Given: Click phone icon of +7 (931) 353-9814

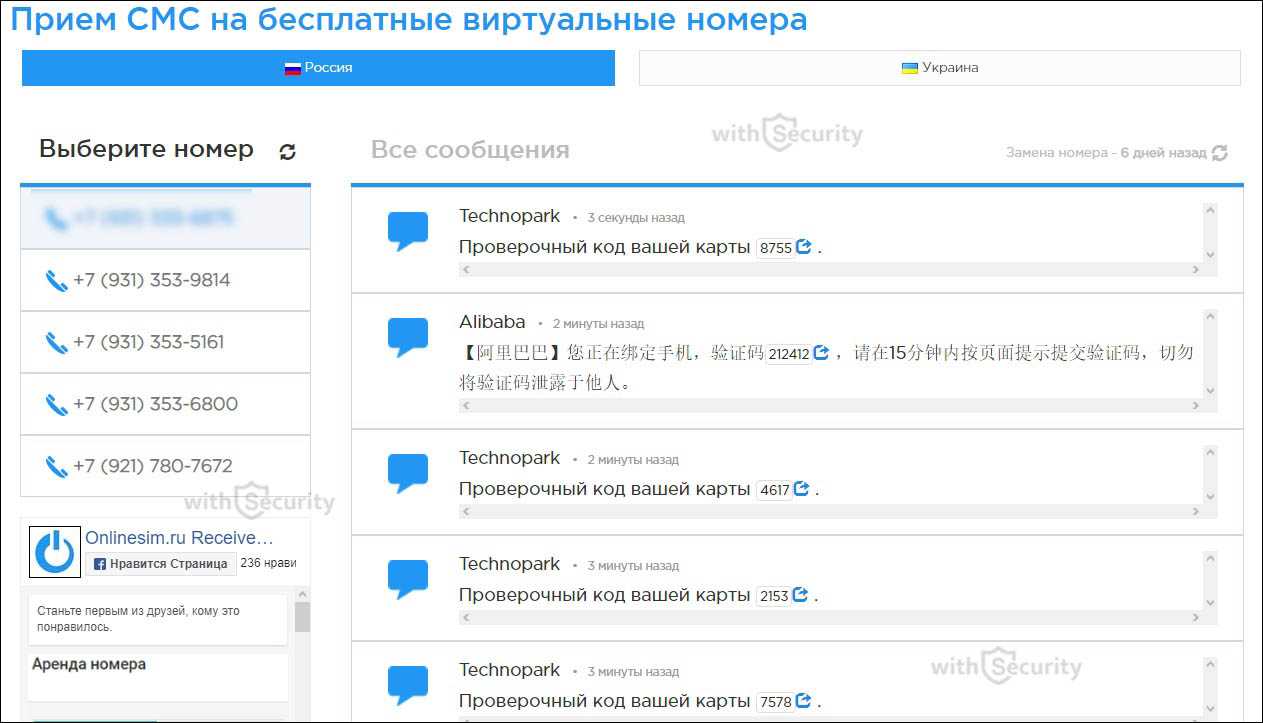Looking at the screenshot, I should click(x=56, y=281).
